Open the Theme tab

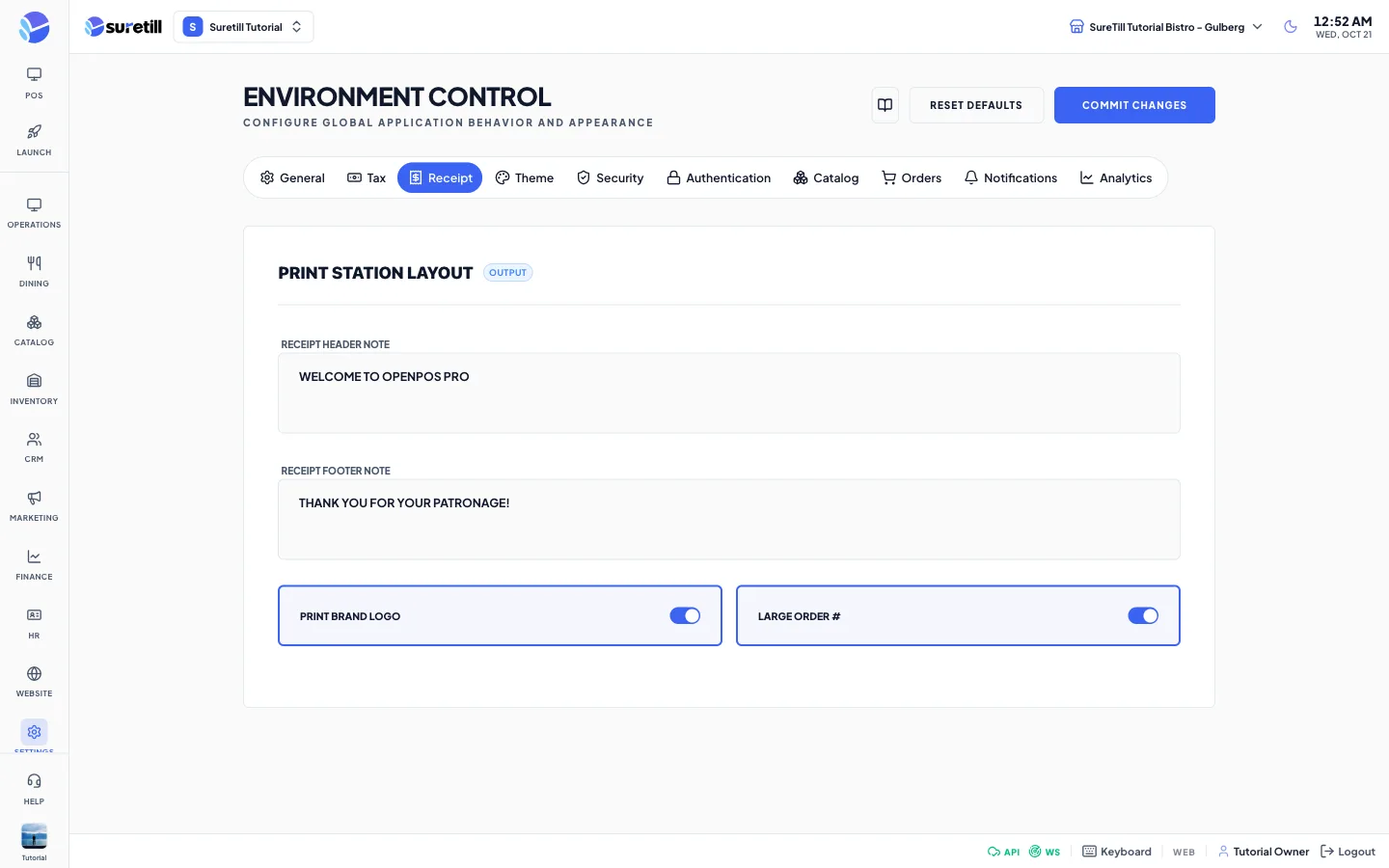coord(525,177)
